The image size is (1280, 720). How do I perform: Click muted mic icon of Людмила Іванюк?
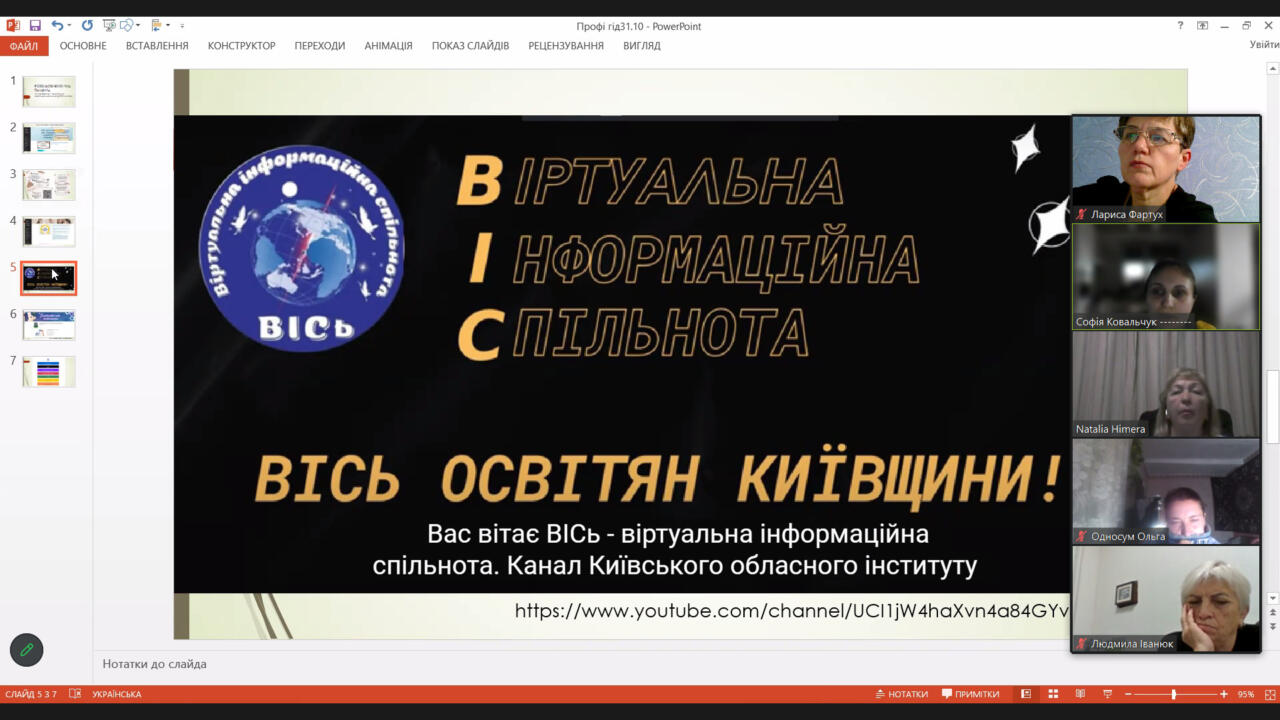(1081, 644)
